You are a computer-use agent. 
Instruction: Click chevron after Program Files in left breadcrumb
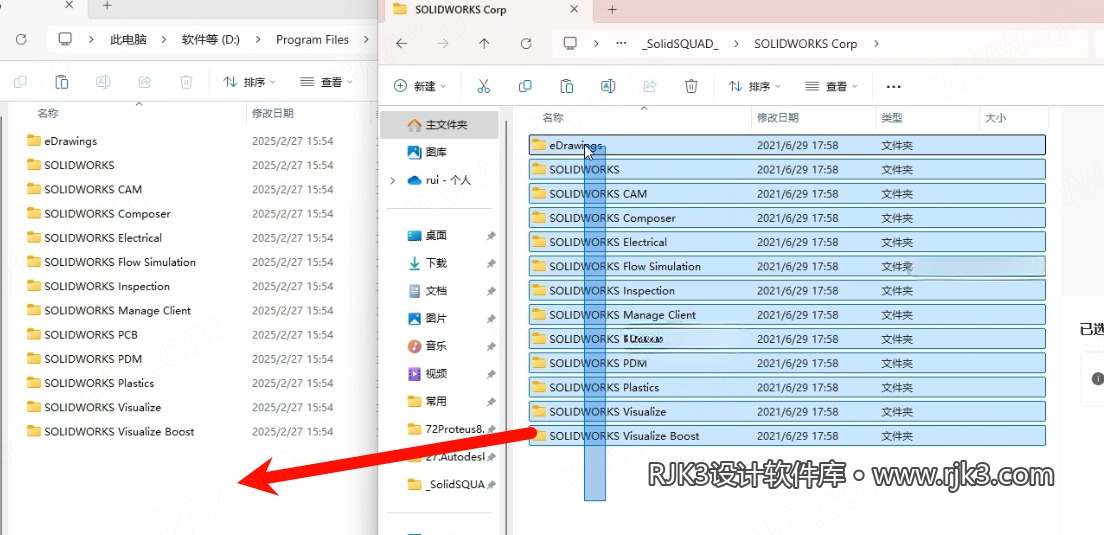coord(366,39)
